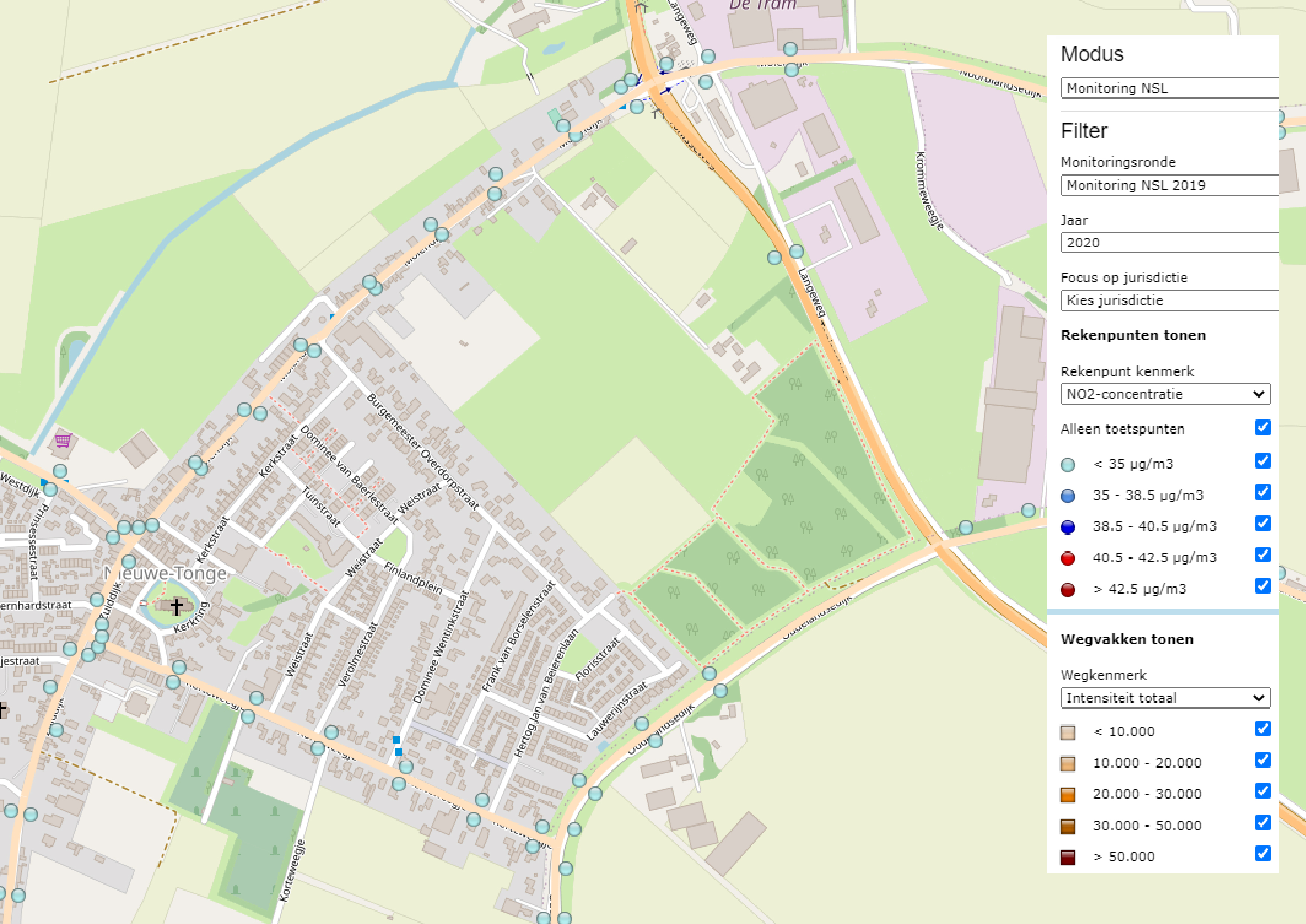The height and width of the screenshot is (924, 1306).
Task: Click the blue 35 - 38.5 µg/m3 legend dot
Action: point(1068,496)
